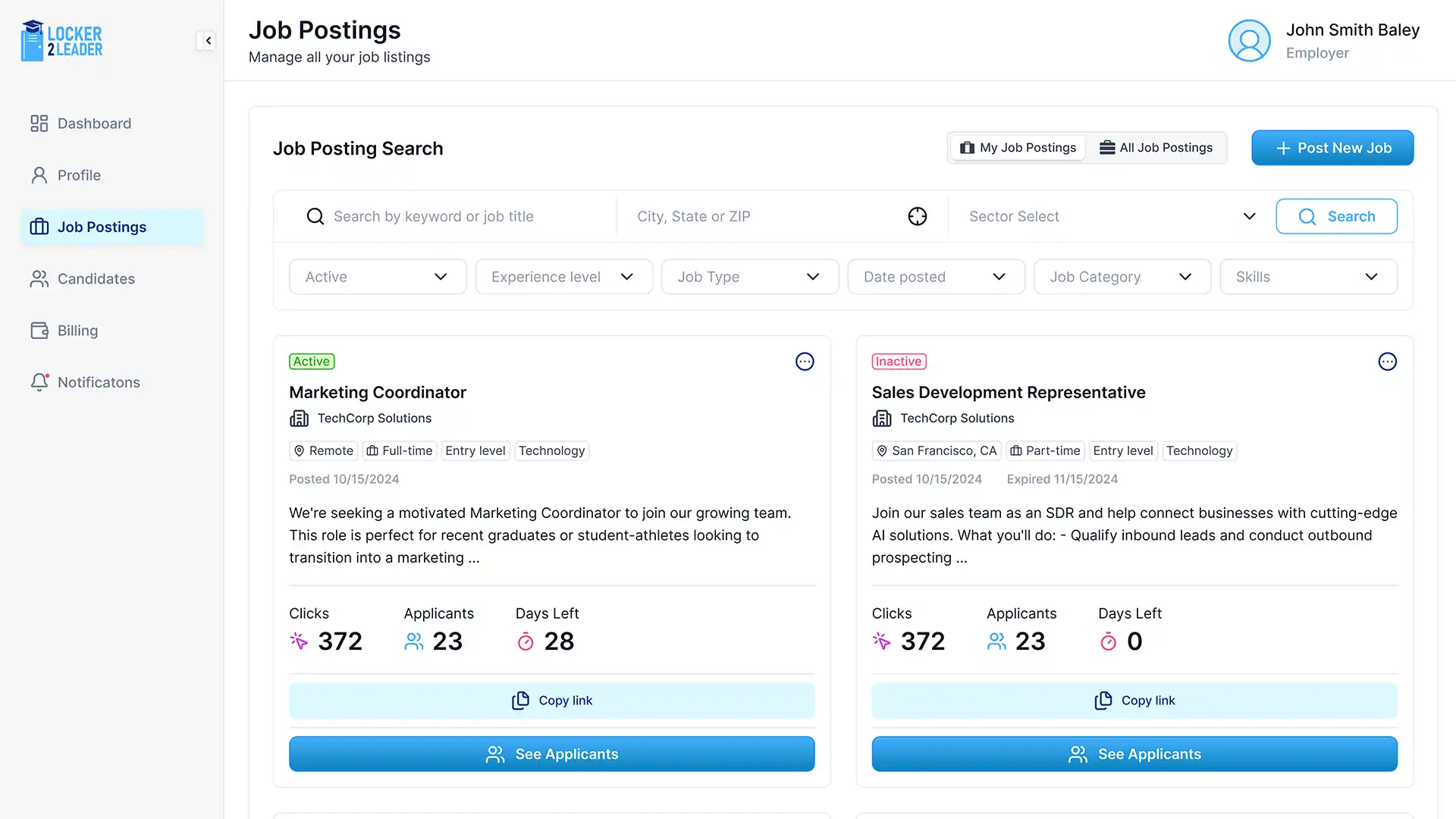Click the Post New Job button
Screen dimensions: 1456x819
(1332, 148)
